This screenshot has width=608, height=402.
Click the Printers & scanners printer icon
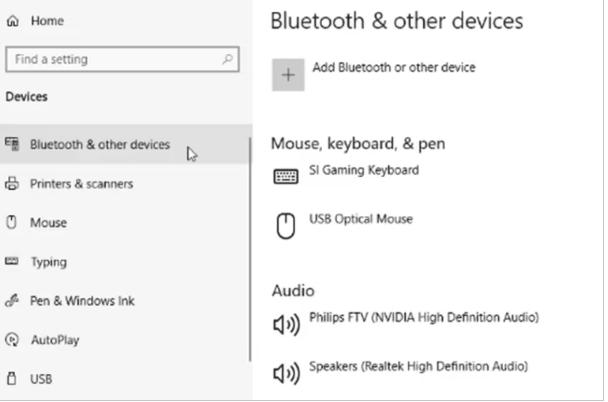point(12,183)
